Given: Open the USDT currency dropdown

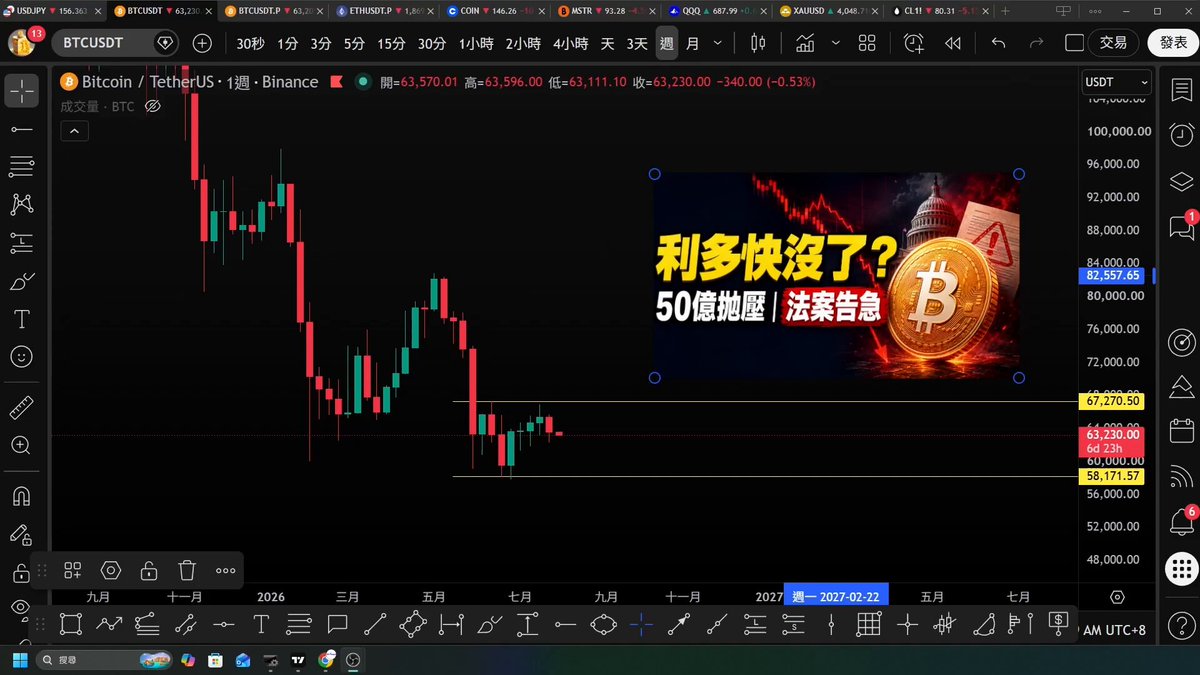Looking at the screenshot, I should click(1117, 83).
